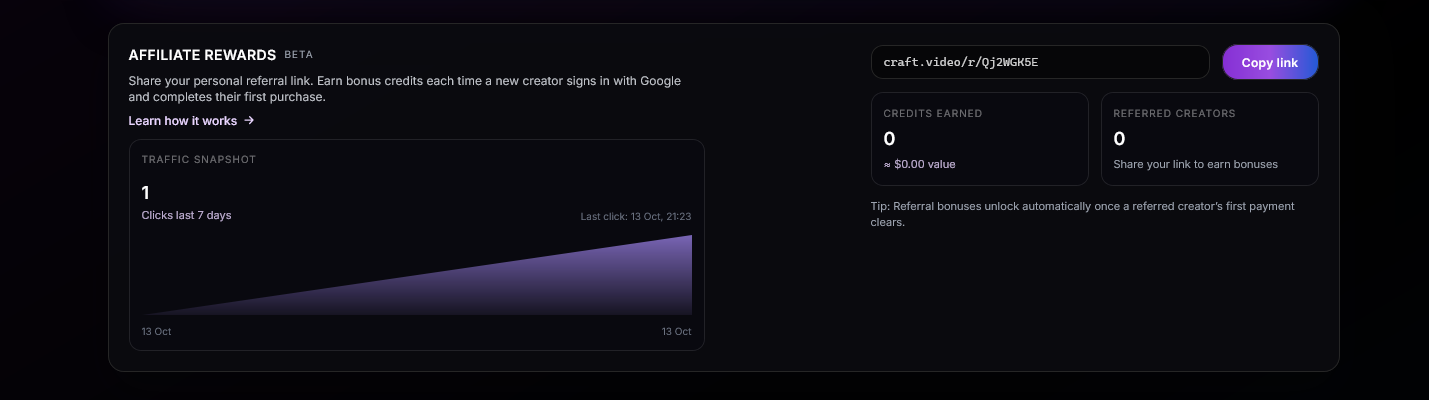Click the referral description paragraph
The height and width of the screenshot is (400, 1429).
pos(405,89)
